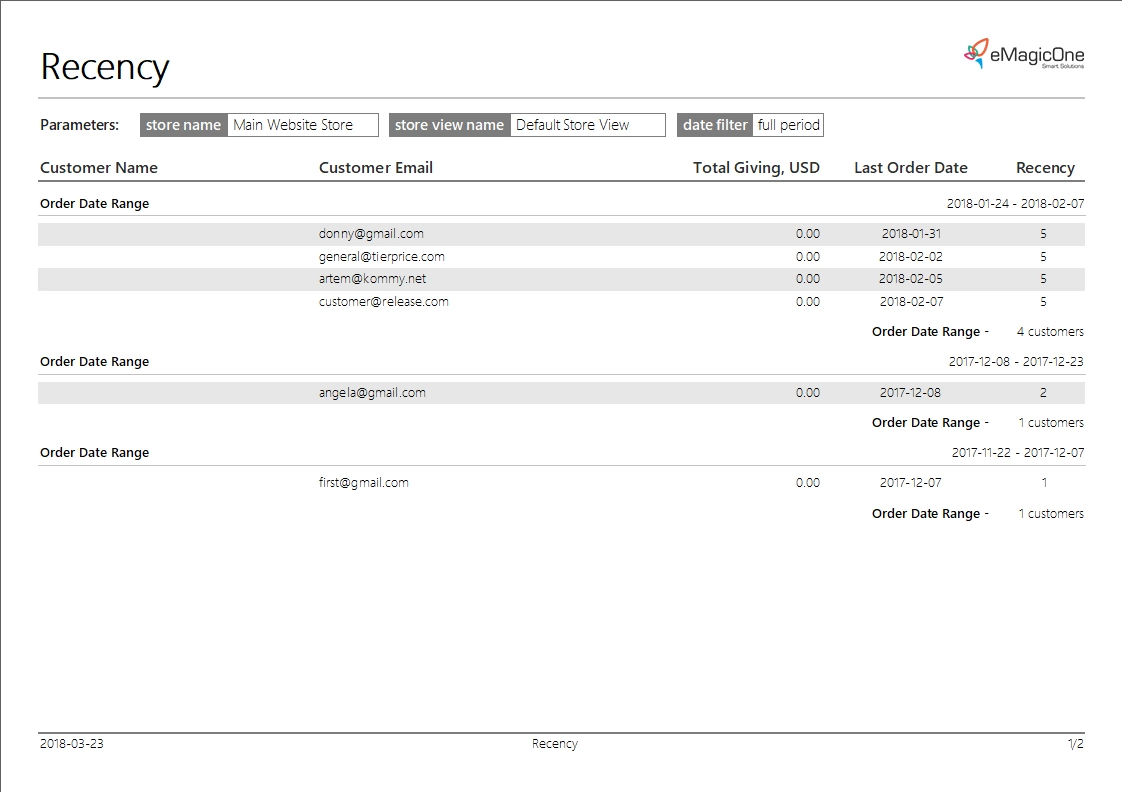This screenshot has width=1122, height=792.
Task: Click the 4 customers summary
Action: click(x=1050, y=332)
